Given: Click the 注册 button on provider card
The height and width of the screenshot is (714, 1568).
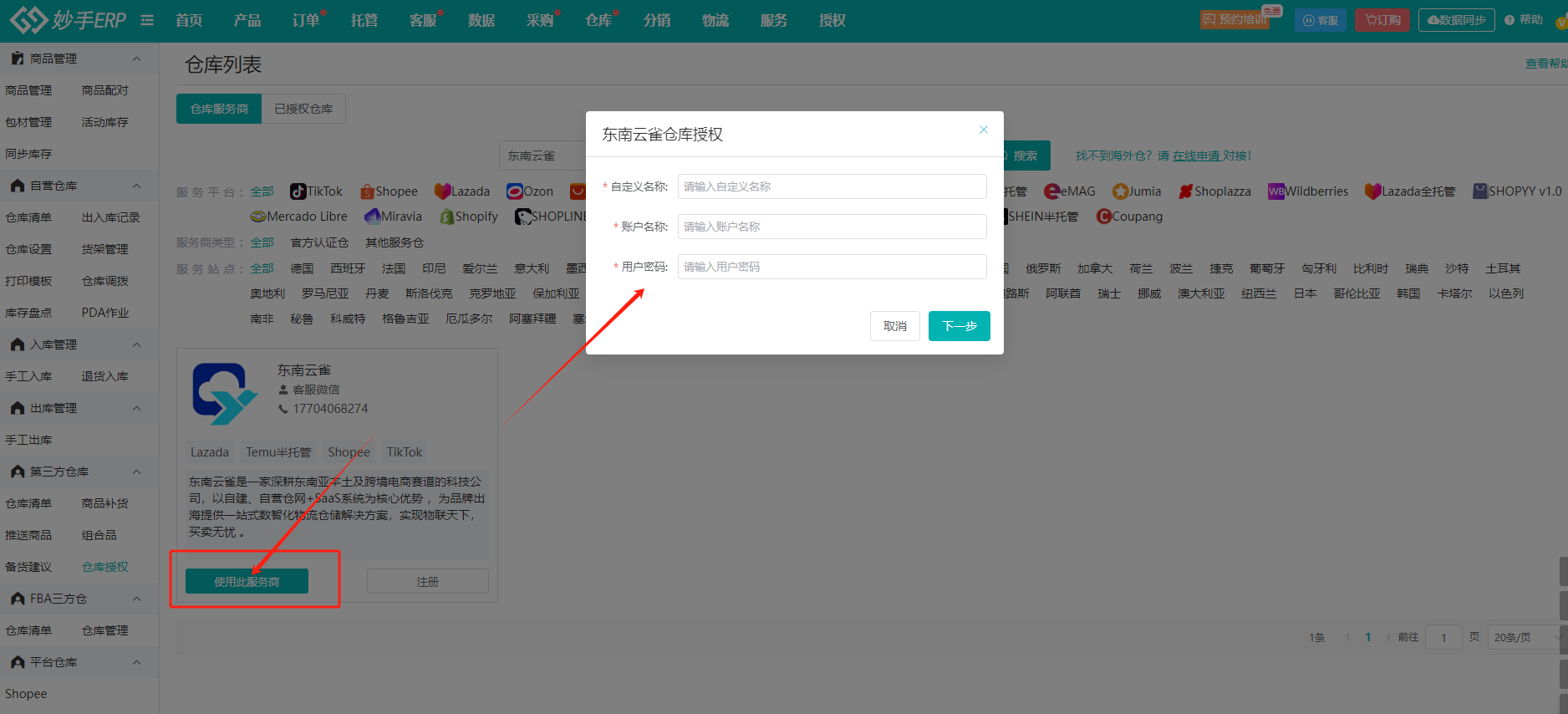Looking at the screenshot, I should 428,581.
